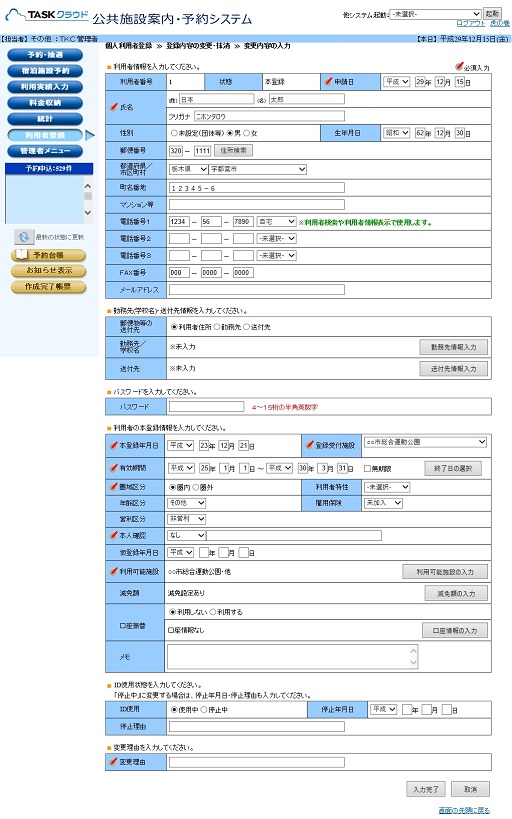512x819 pixels.
Task: Open the 登録受付施設 dropdown
Action: point(425,442)
